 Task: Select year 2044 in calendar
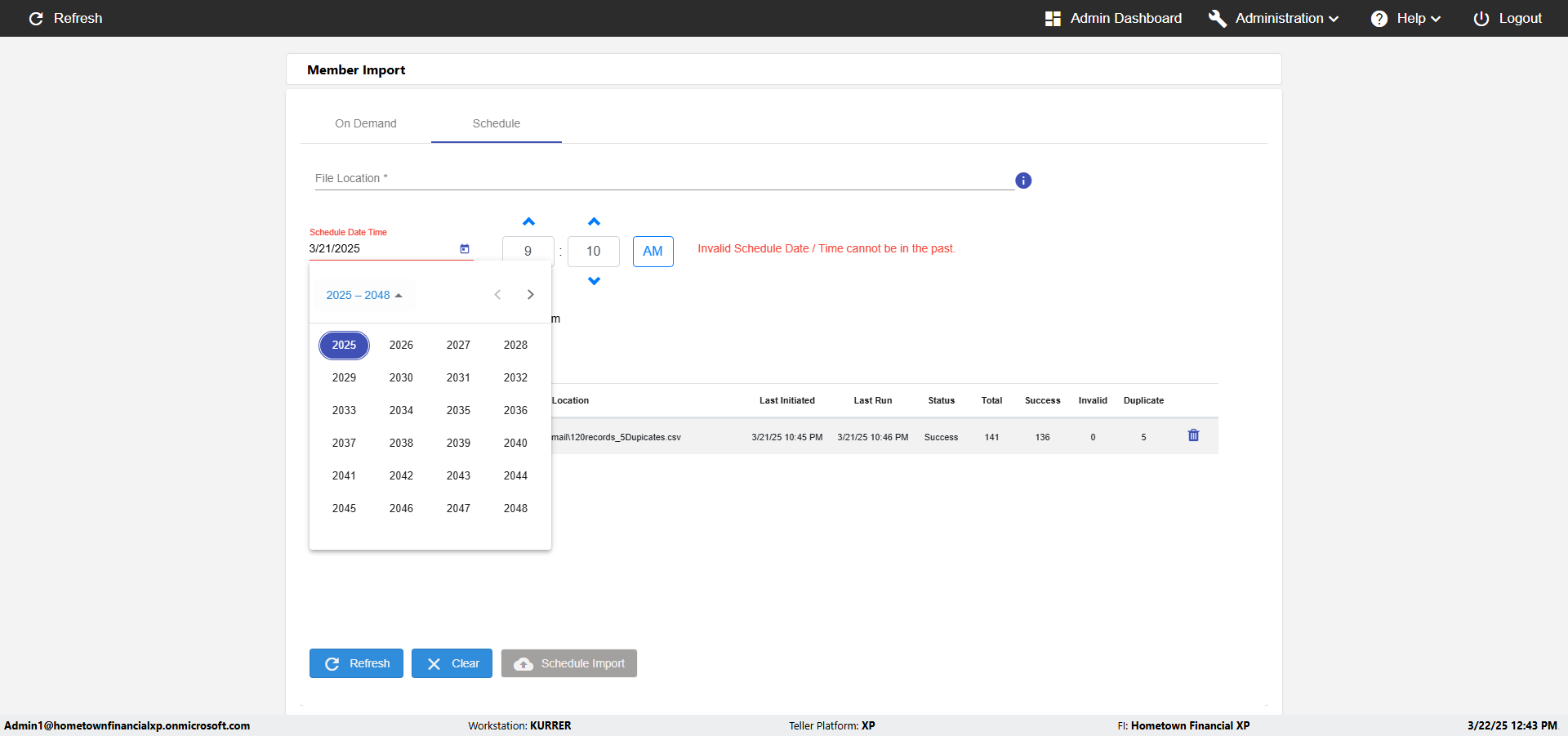pos(515,475)
